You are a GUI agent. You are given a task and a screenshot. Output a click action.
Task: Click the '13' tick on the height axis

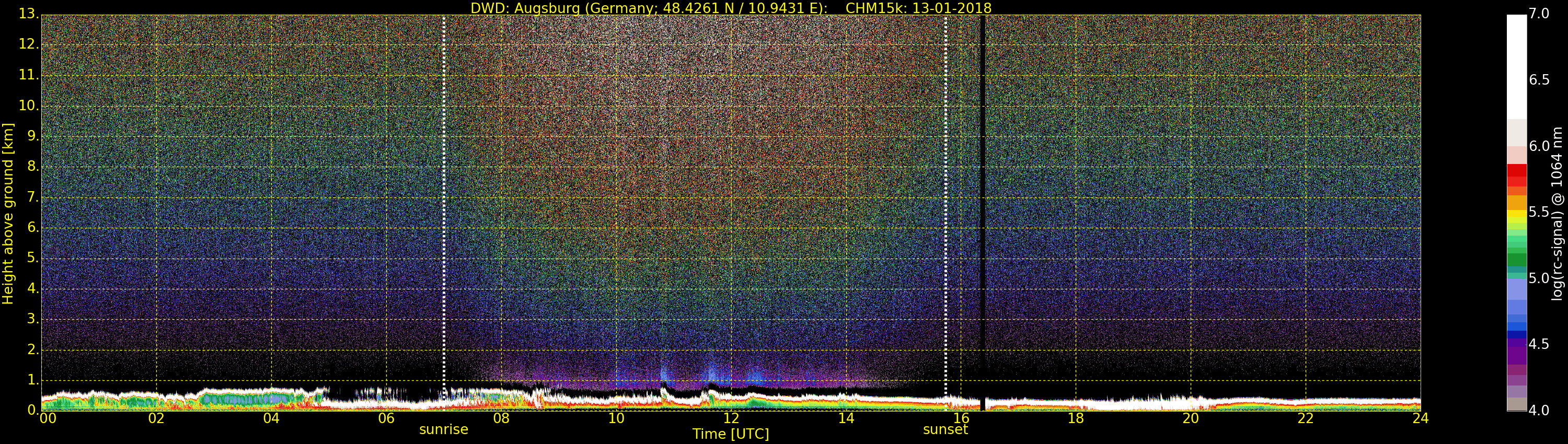(28, 14)
